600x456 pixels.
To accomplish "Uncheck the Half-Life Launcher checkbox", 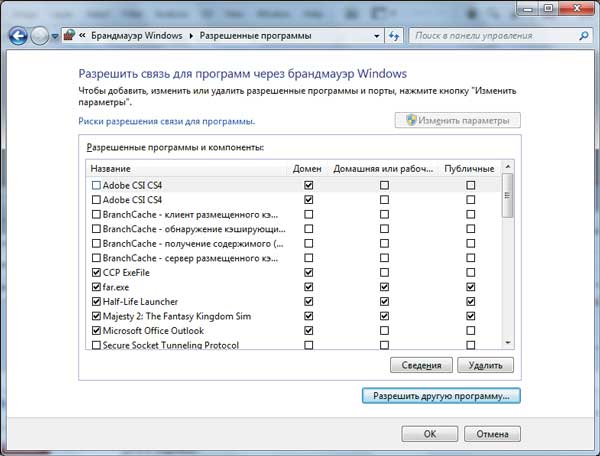I will (x=96, y=301).
